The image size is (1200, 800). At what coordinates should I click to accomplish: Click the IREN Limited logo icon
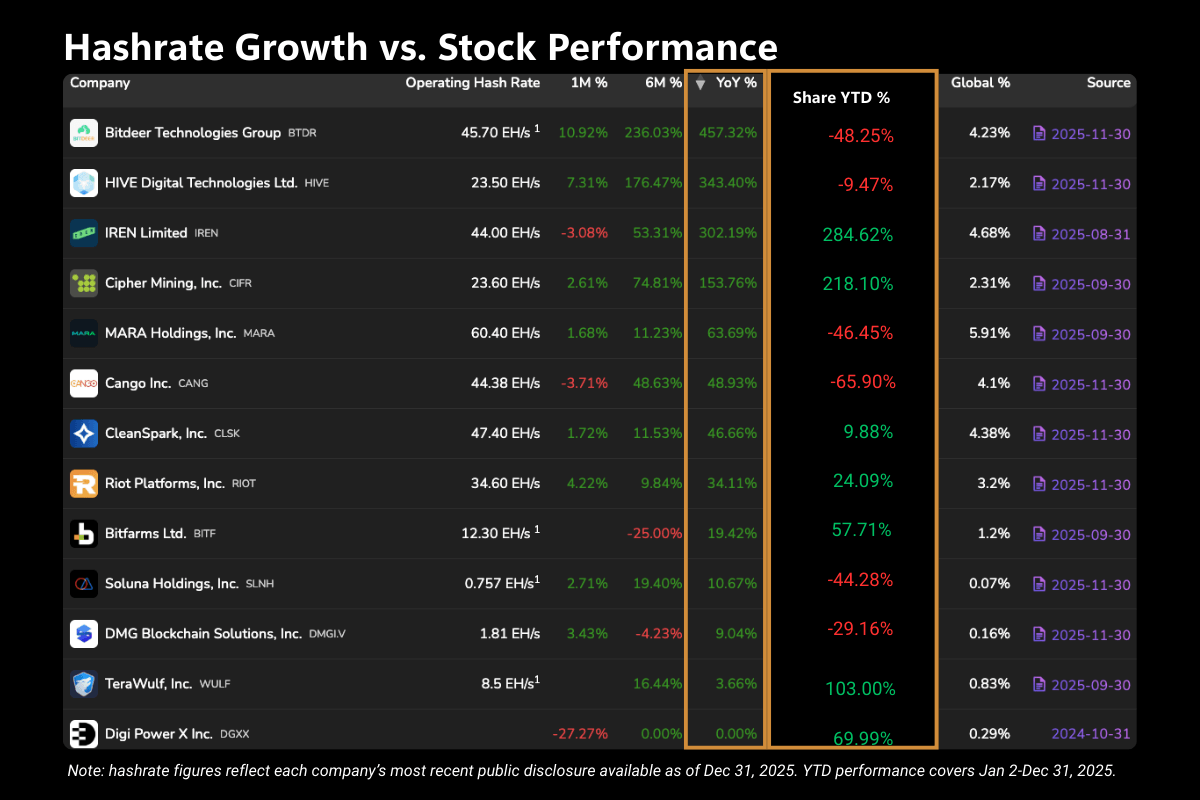[84, 233]
